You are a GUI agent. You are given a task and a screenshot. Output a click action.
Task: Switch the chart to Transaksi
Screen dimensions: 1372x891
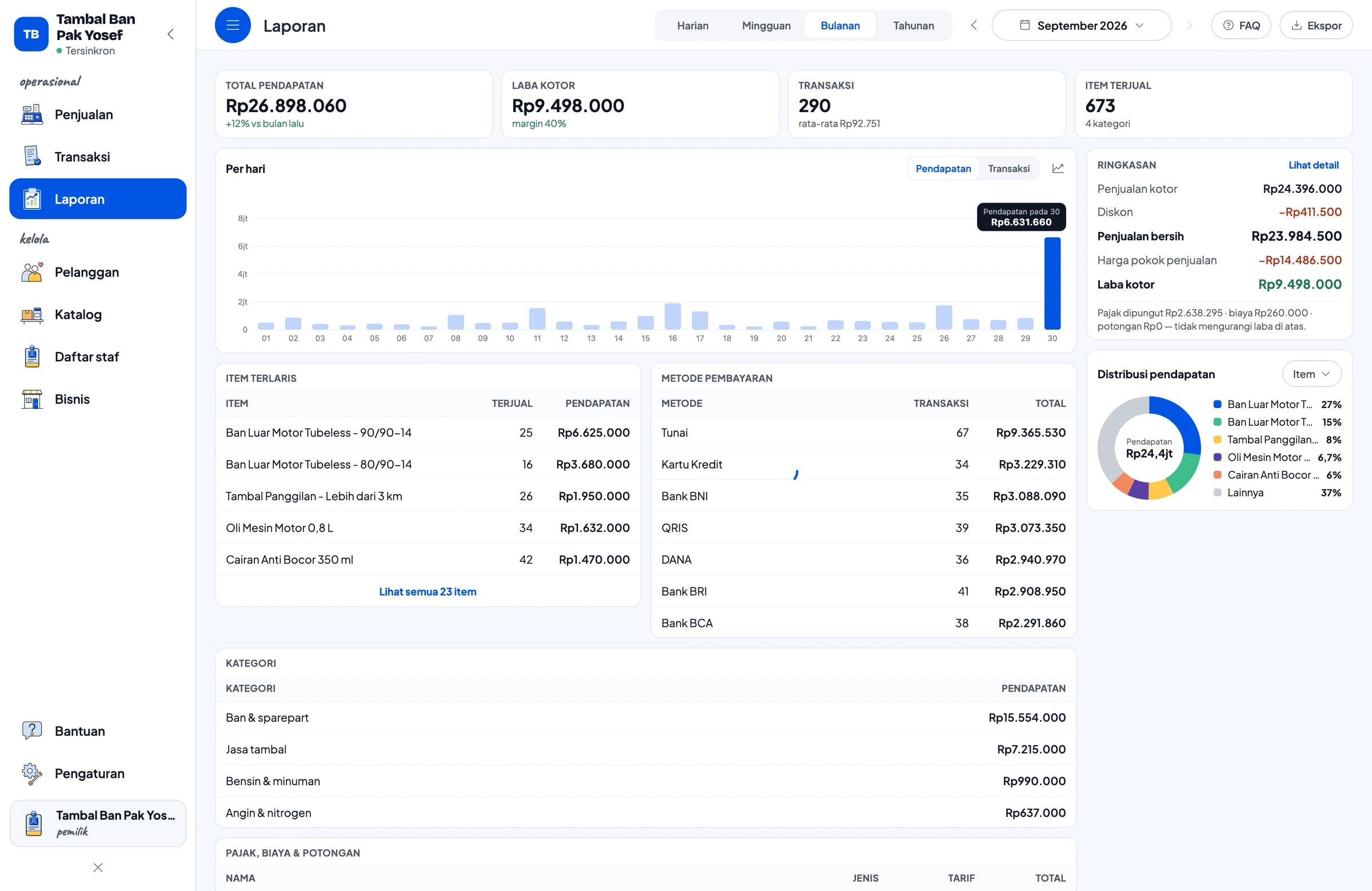click(1009, 168)
